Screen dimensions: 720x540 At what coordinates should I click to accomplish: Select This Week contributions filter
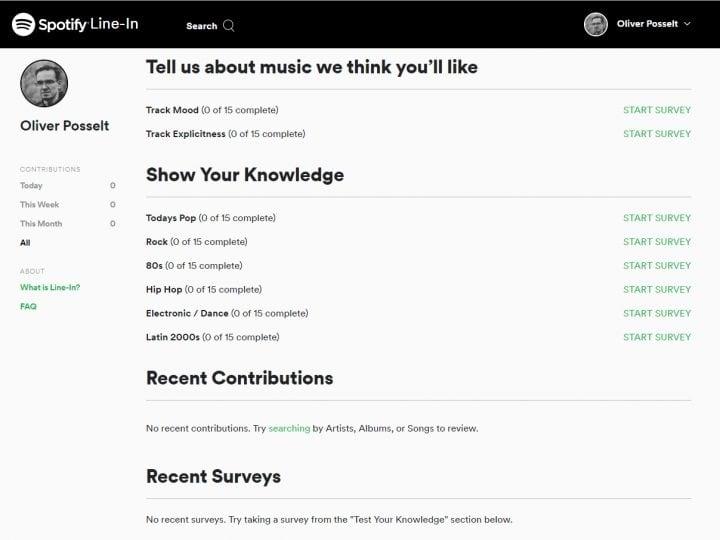pos(39,205)
